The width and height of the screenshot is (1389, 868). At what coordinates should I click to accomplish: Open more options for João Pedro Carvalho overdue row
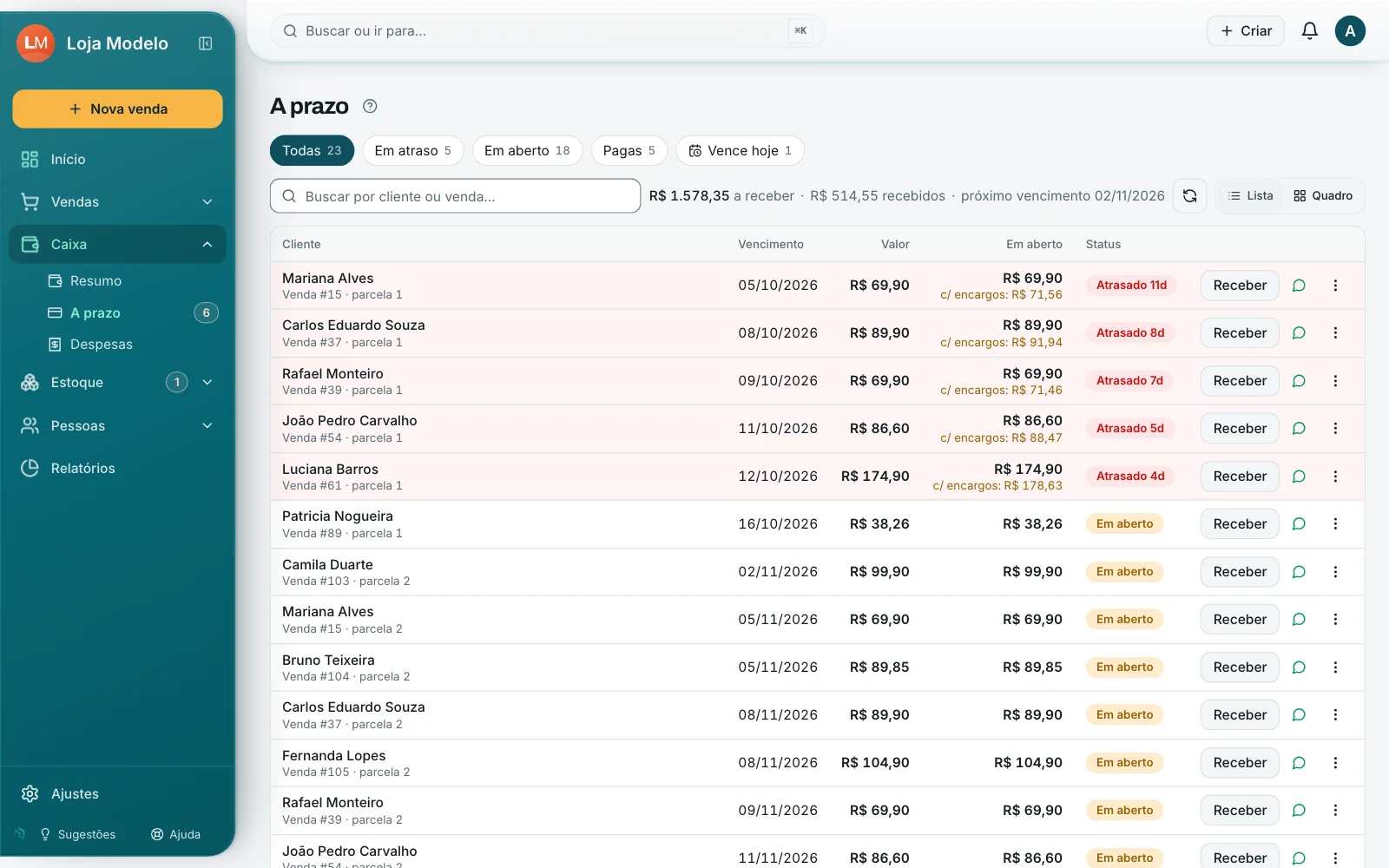(x=1335, y=429)
